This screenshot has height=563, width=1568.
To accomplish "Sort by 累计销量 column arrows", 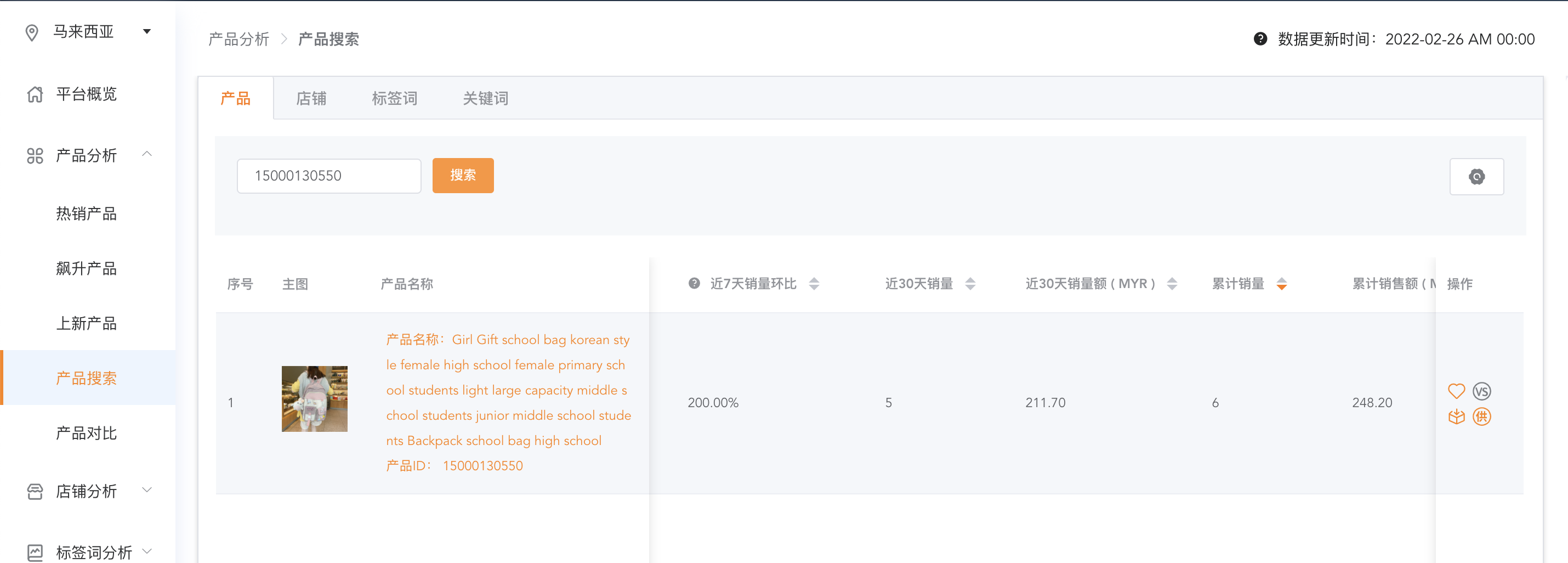I will point(1281,284).
